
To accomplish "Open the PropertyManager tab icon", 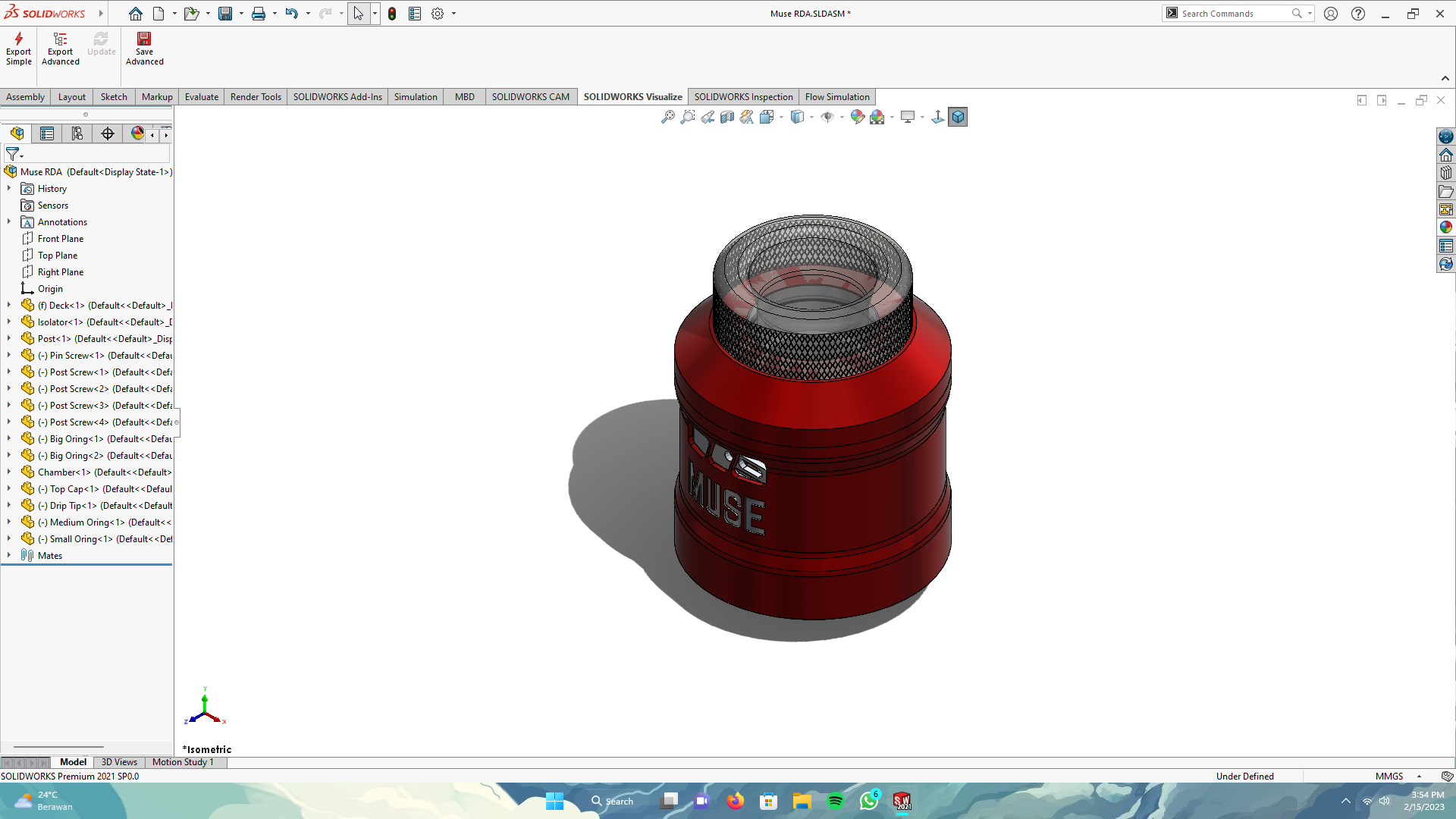I will point(47,134).
